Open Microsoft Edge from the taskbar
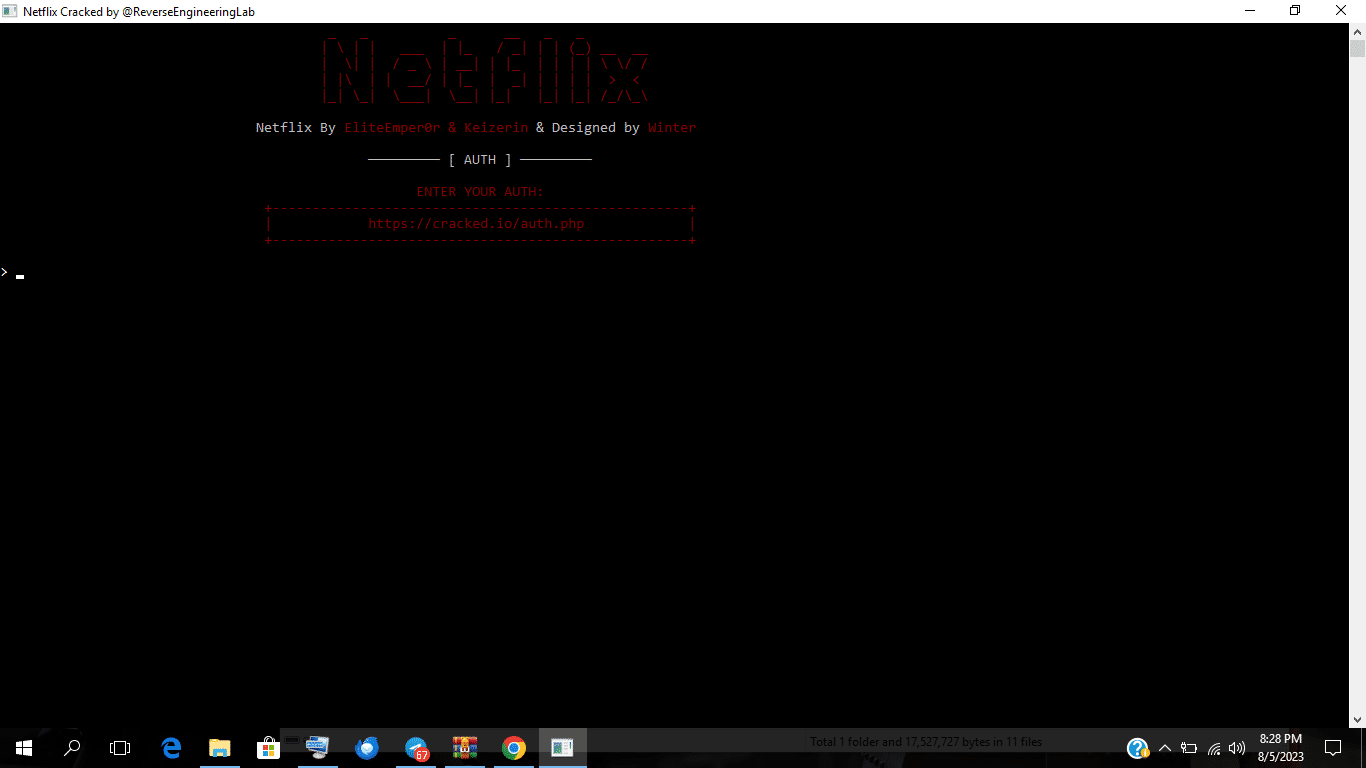The width and height of the screenshot is (1366, 768). coord(170,747)
